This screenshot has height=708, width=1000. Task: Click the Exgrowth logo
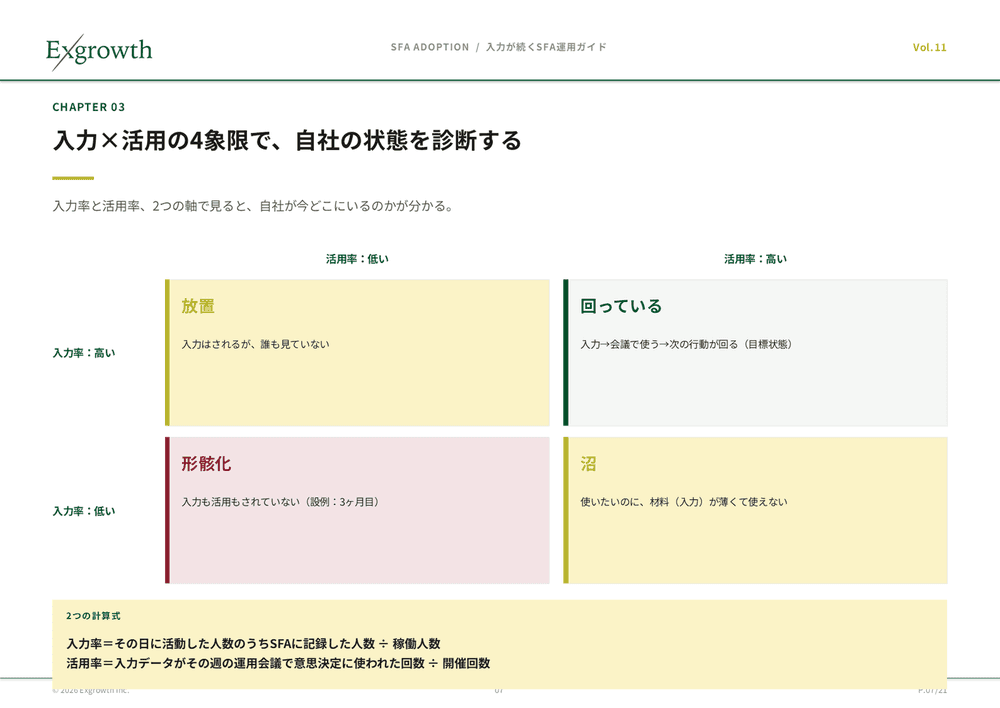tap(99, 51)
